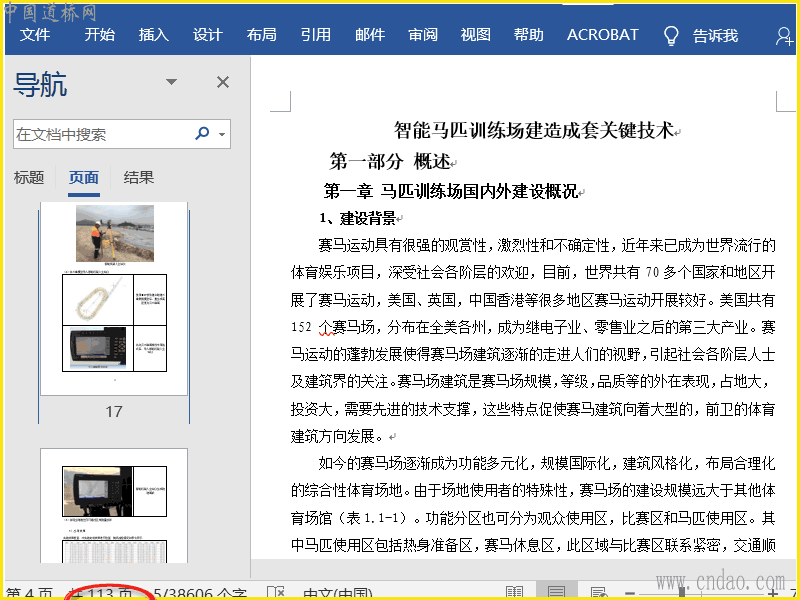The height and width of the screenshot is (600, 800).
Task: Click the zoom in plus button
Action: coord(774,594)
